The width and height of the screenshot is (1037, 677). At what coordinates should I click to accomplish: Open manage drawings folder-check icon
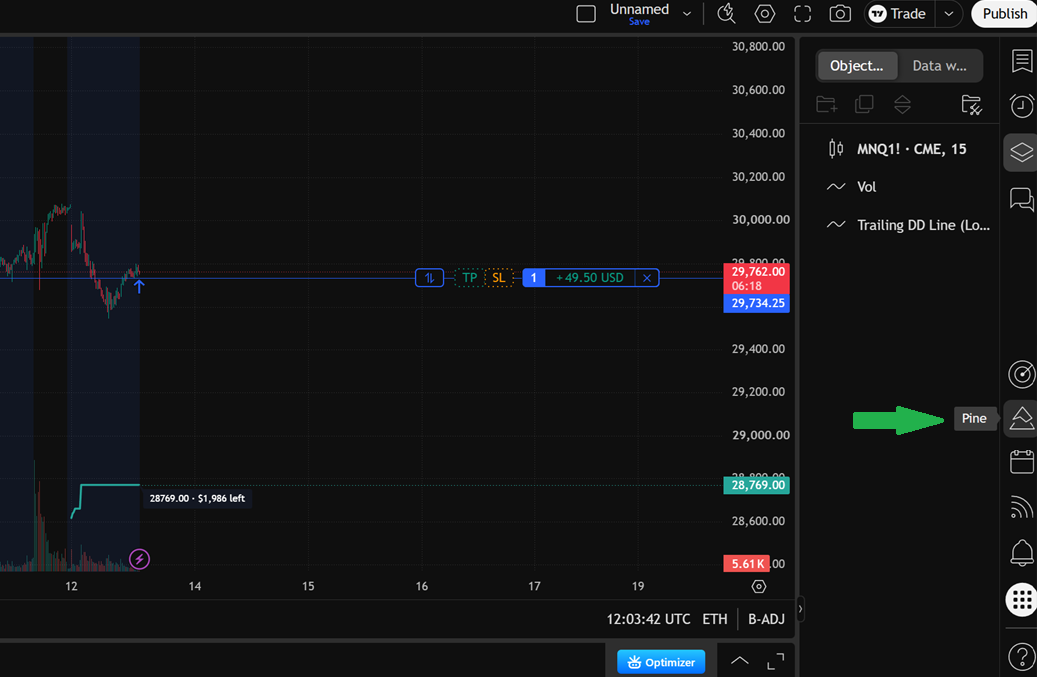point(971,104)
